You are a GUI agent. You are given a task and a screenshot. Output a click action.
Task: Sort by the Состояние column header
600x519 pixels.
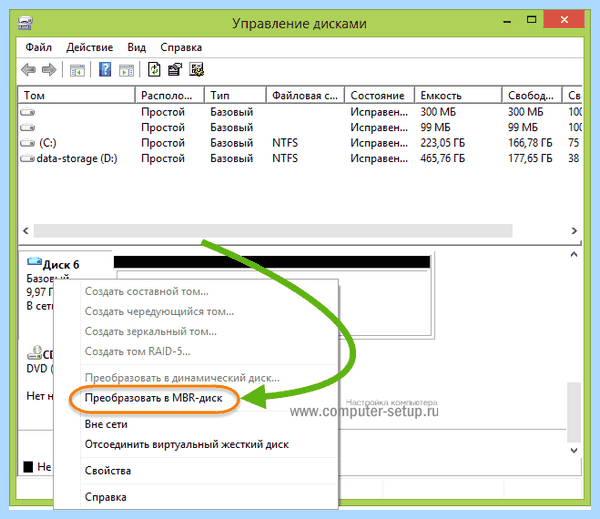pyautogui.click(x=379, y=95)
